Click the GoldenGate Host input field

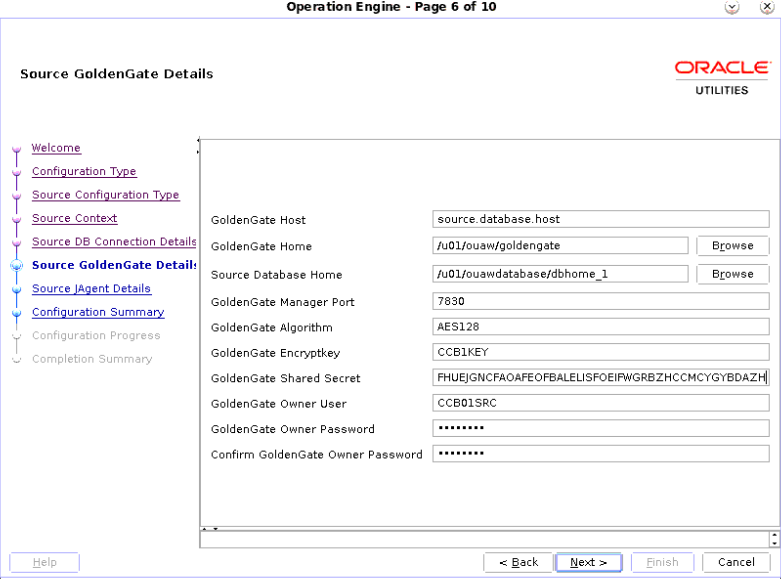pos(601,219)
